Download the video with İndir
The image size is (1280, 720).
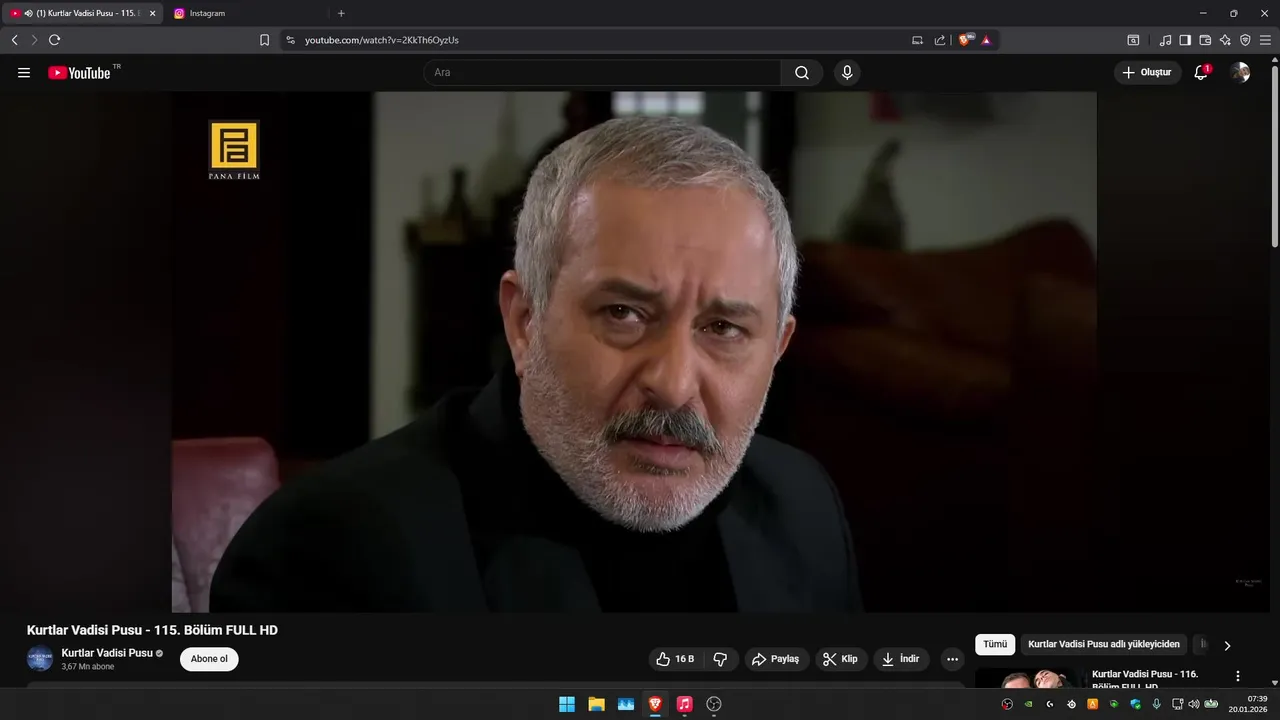point(901,659)
